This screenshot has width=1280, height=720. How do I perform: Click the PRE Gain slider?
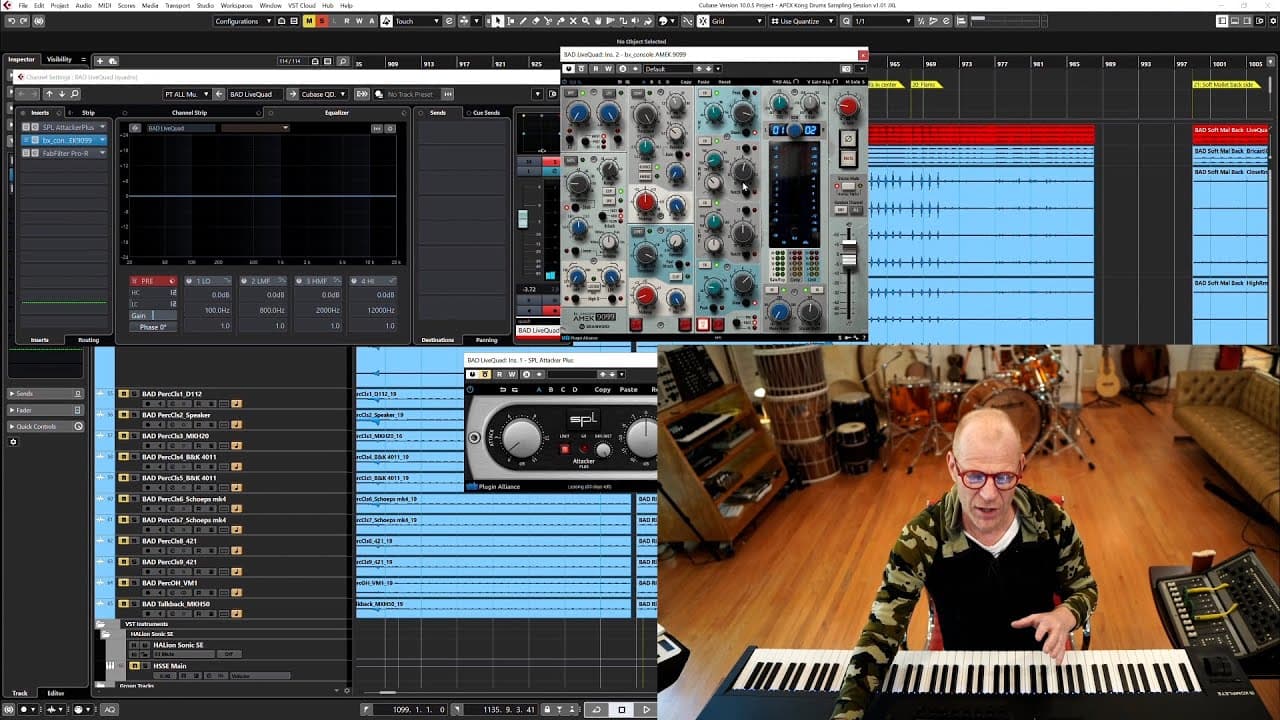(153, 315)
